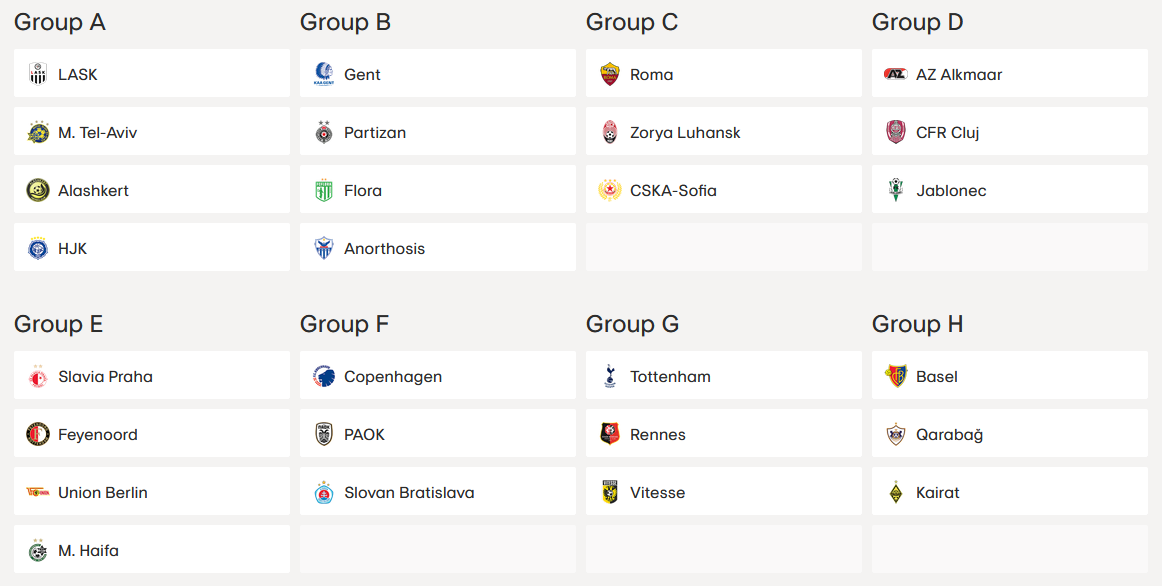The width and height of the screenshot is (1162, 586).
Task: Click the Copenhagen club crest icon
Action: [x=324, y=376]
